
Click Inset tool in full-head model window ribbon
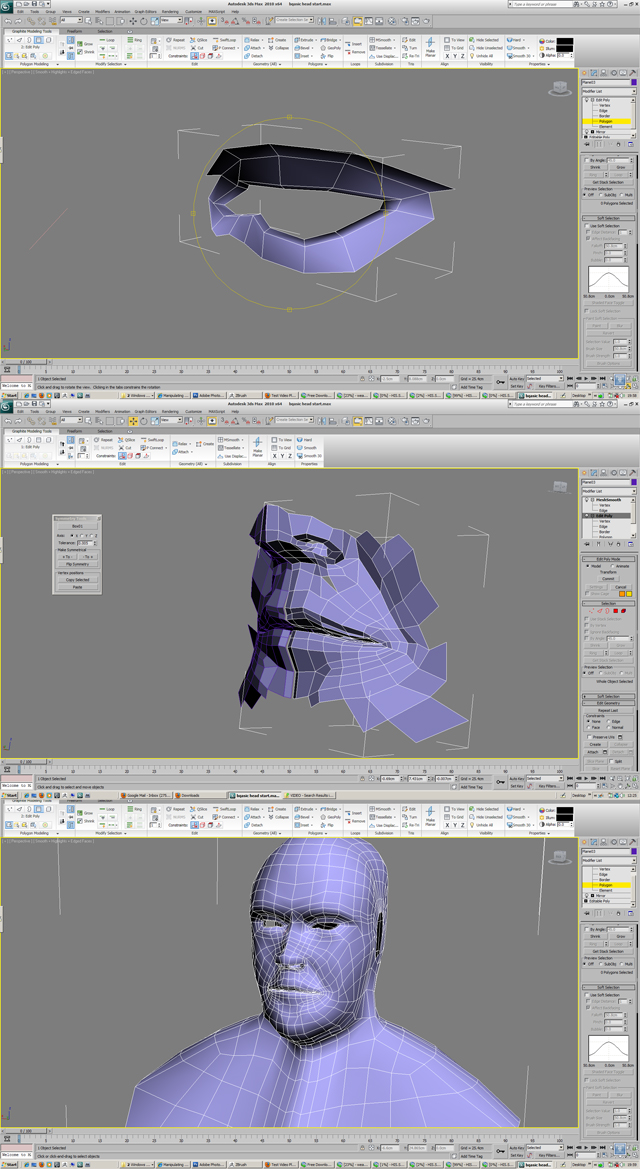click(303, 825)
